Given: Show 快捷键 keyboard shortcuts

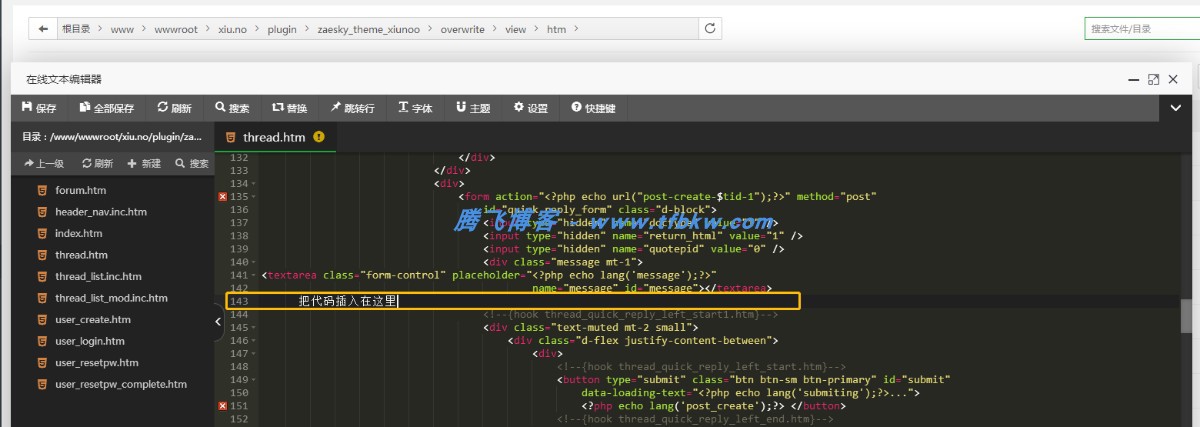Looking at the screenshot, I should coord(593,107).
